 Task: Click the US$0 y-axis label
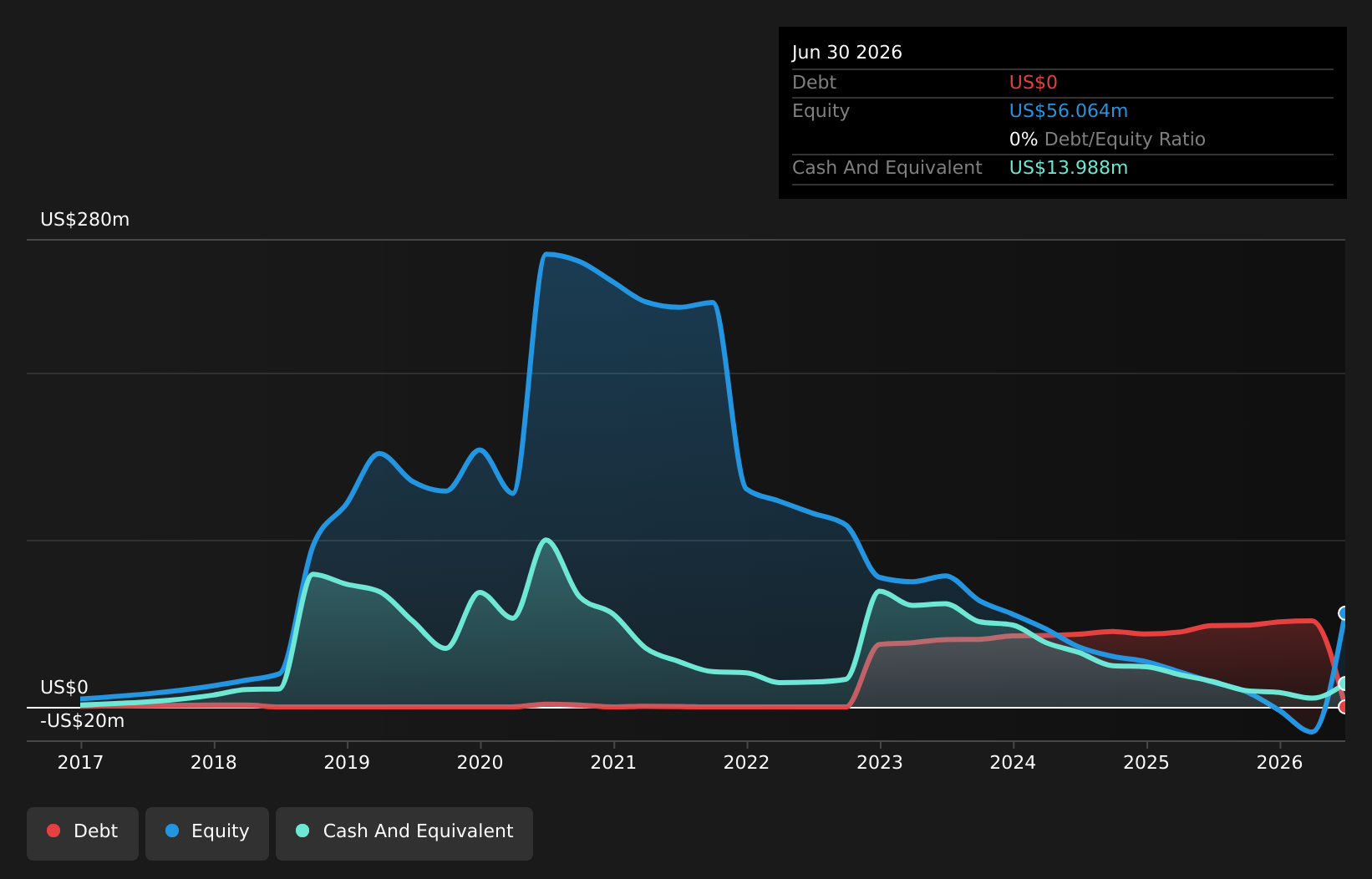(x=64, y=688)
